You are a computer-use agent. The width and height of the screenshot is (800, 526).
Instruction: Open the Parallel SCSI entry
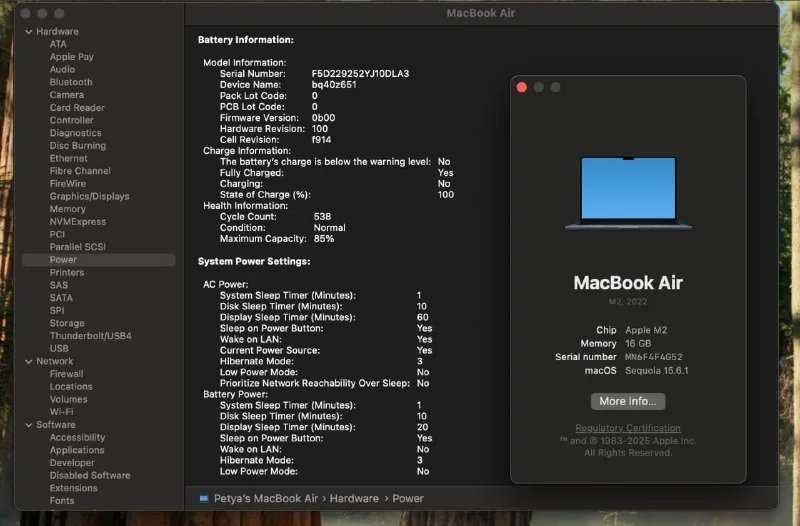78,247
